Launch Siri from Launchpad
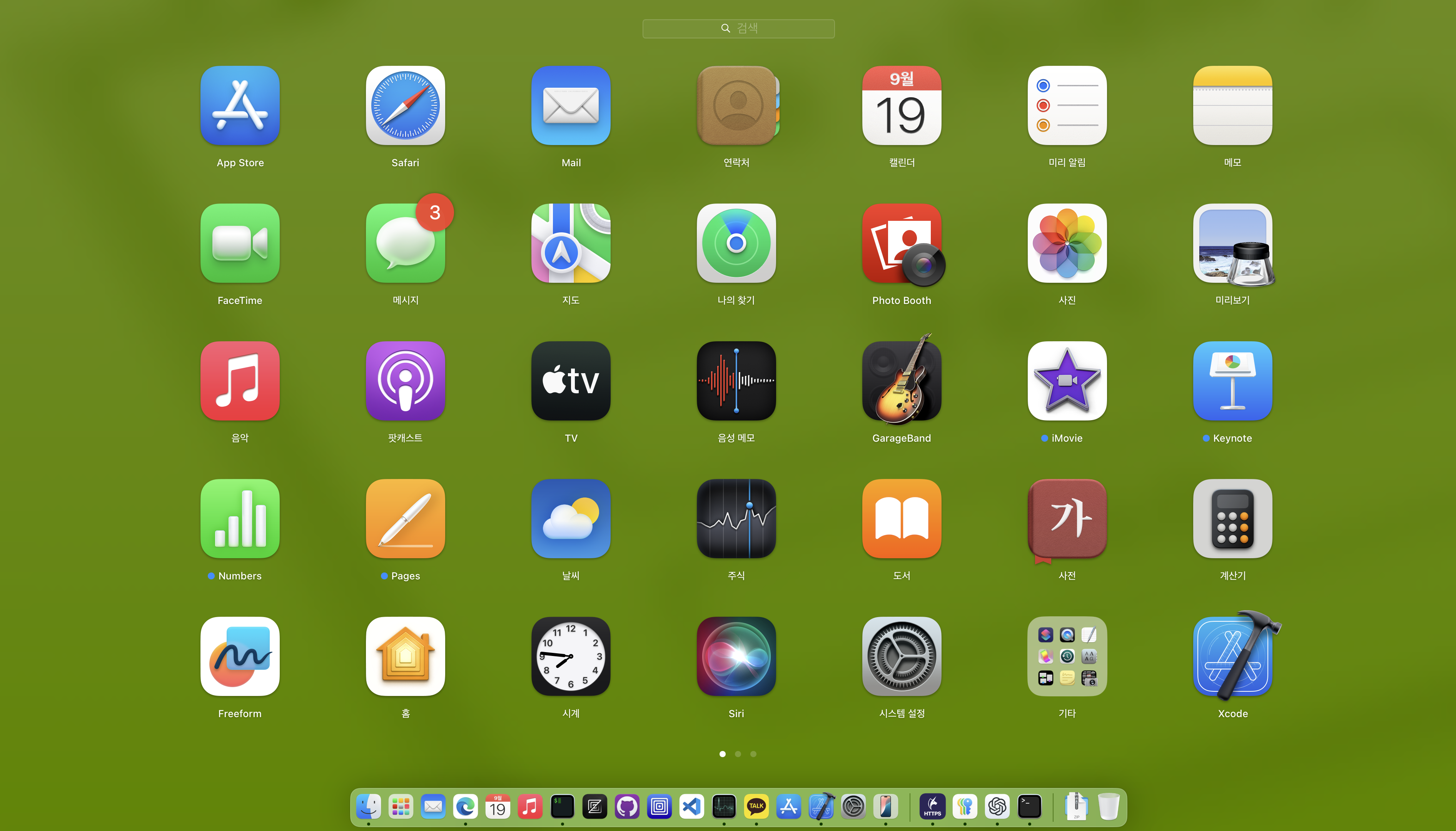 (x=736, y=656)
